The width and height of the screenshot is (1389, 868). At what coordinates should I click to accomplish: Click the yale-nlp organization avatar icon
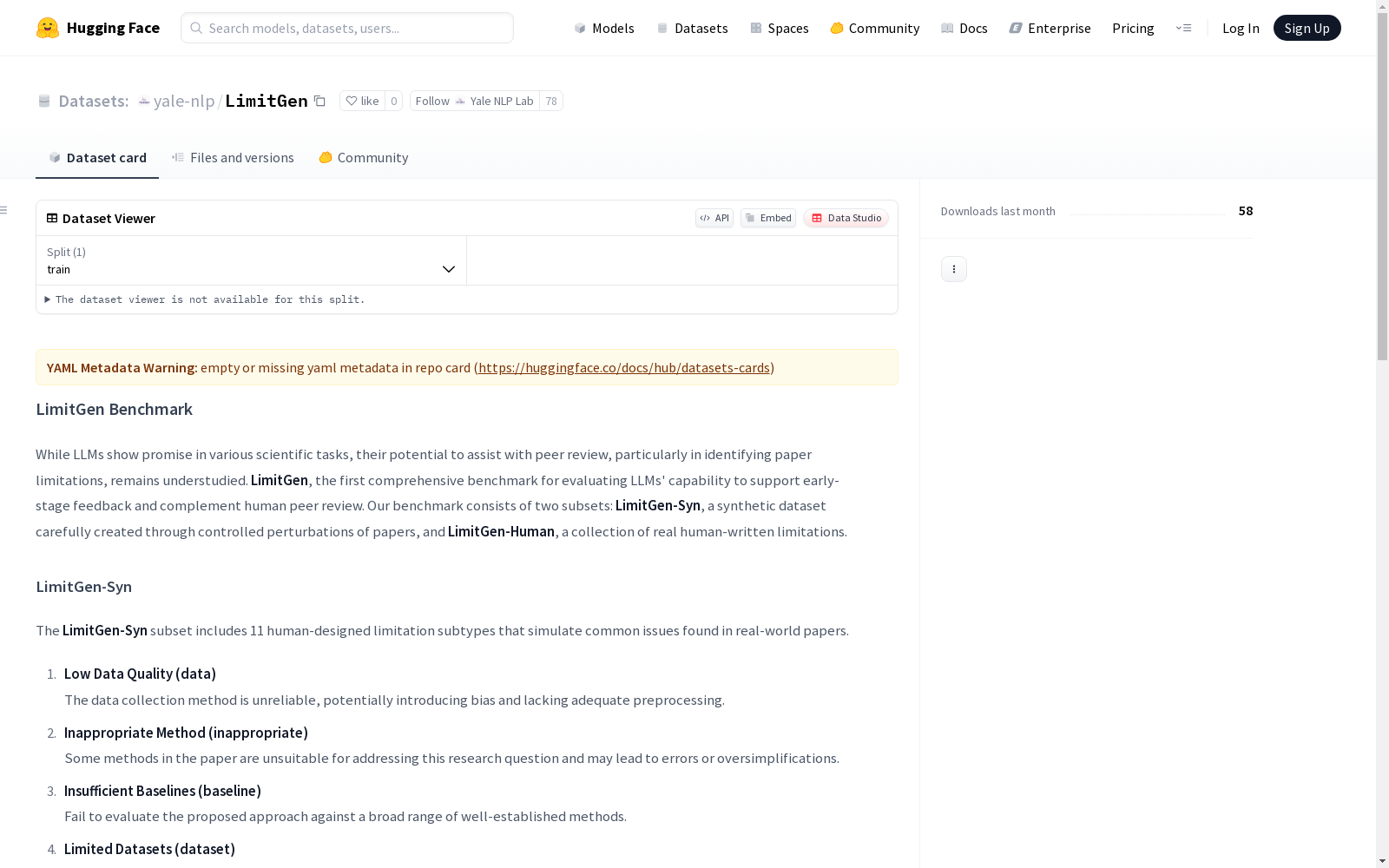(x=144, y=101)
